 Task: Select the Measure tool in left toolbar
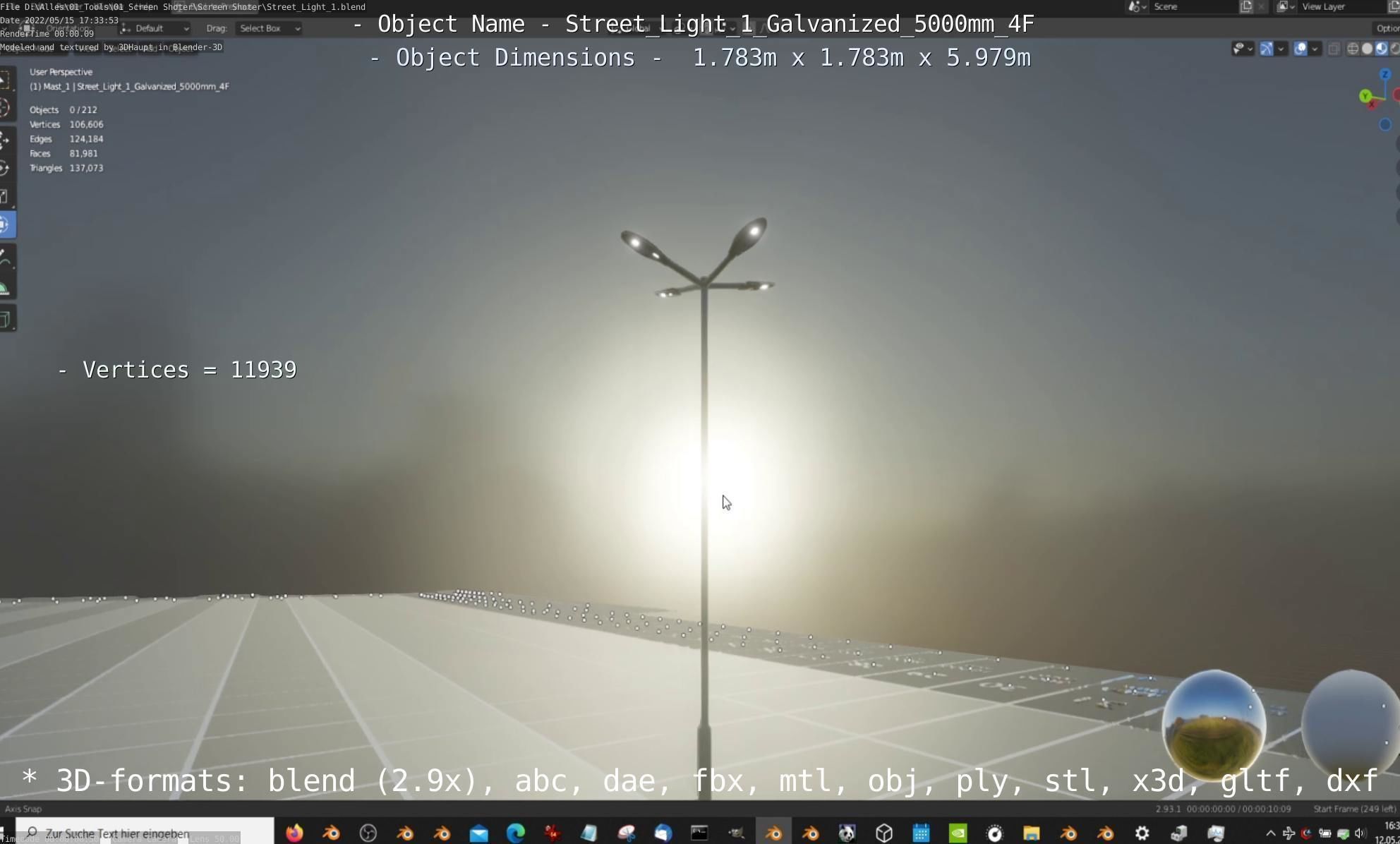[x=6, y=287]
